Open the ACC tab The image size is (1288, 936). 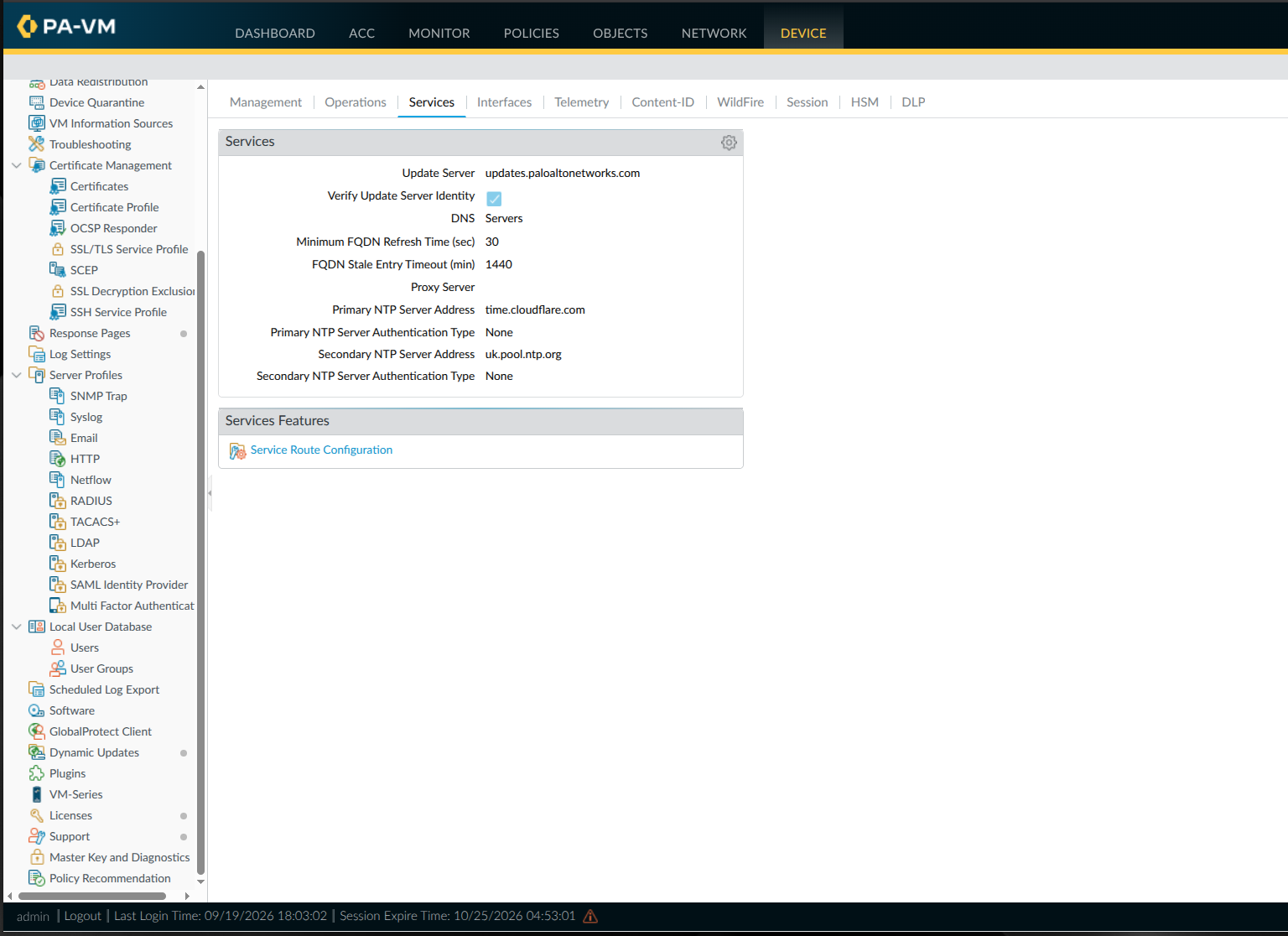pos(361,33)
